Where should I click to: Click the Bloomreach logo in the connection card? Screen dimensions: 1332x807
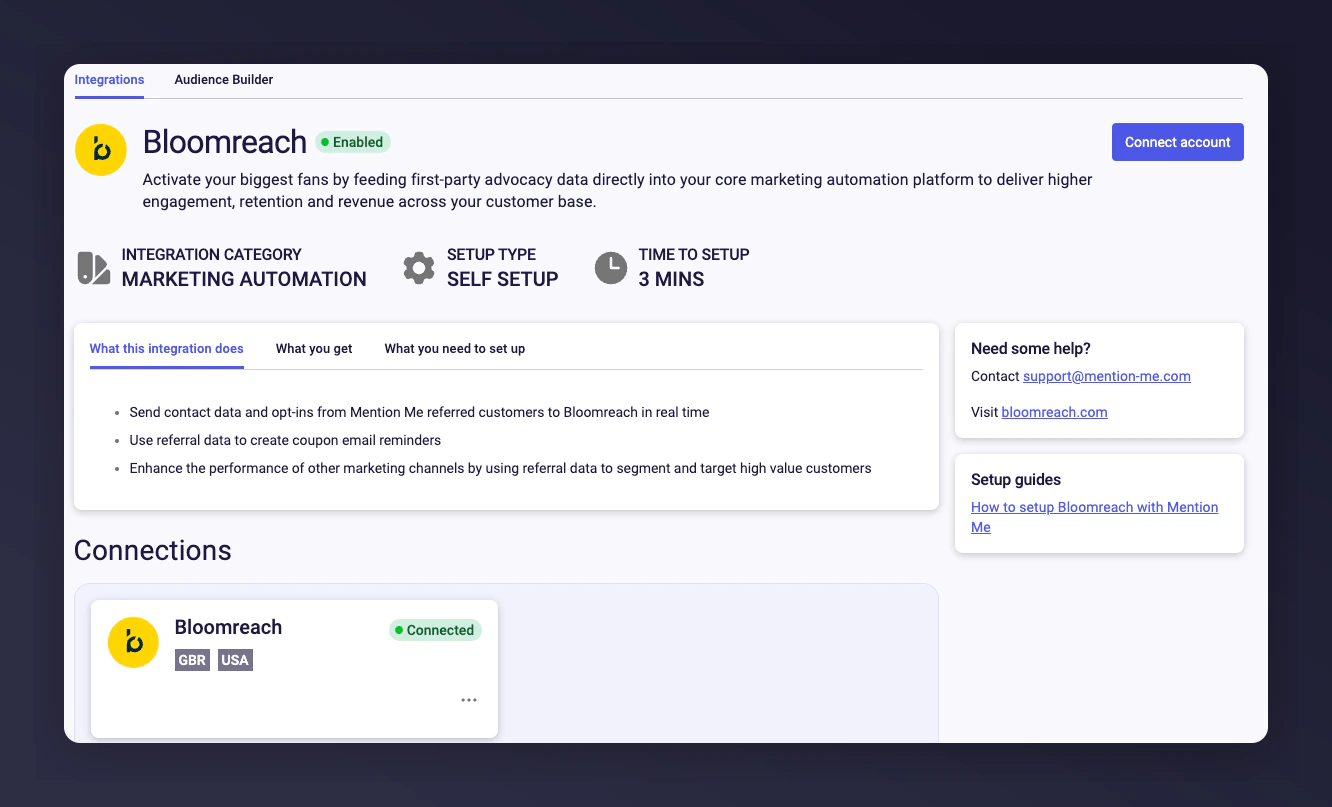click(133, 642)
